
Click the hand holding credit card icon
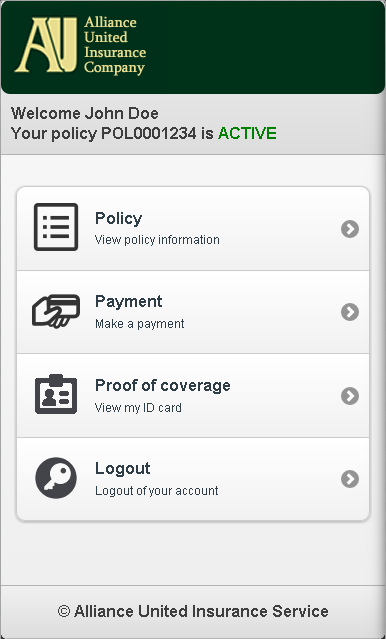tap(56, 311)
